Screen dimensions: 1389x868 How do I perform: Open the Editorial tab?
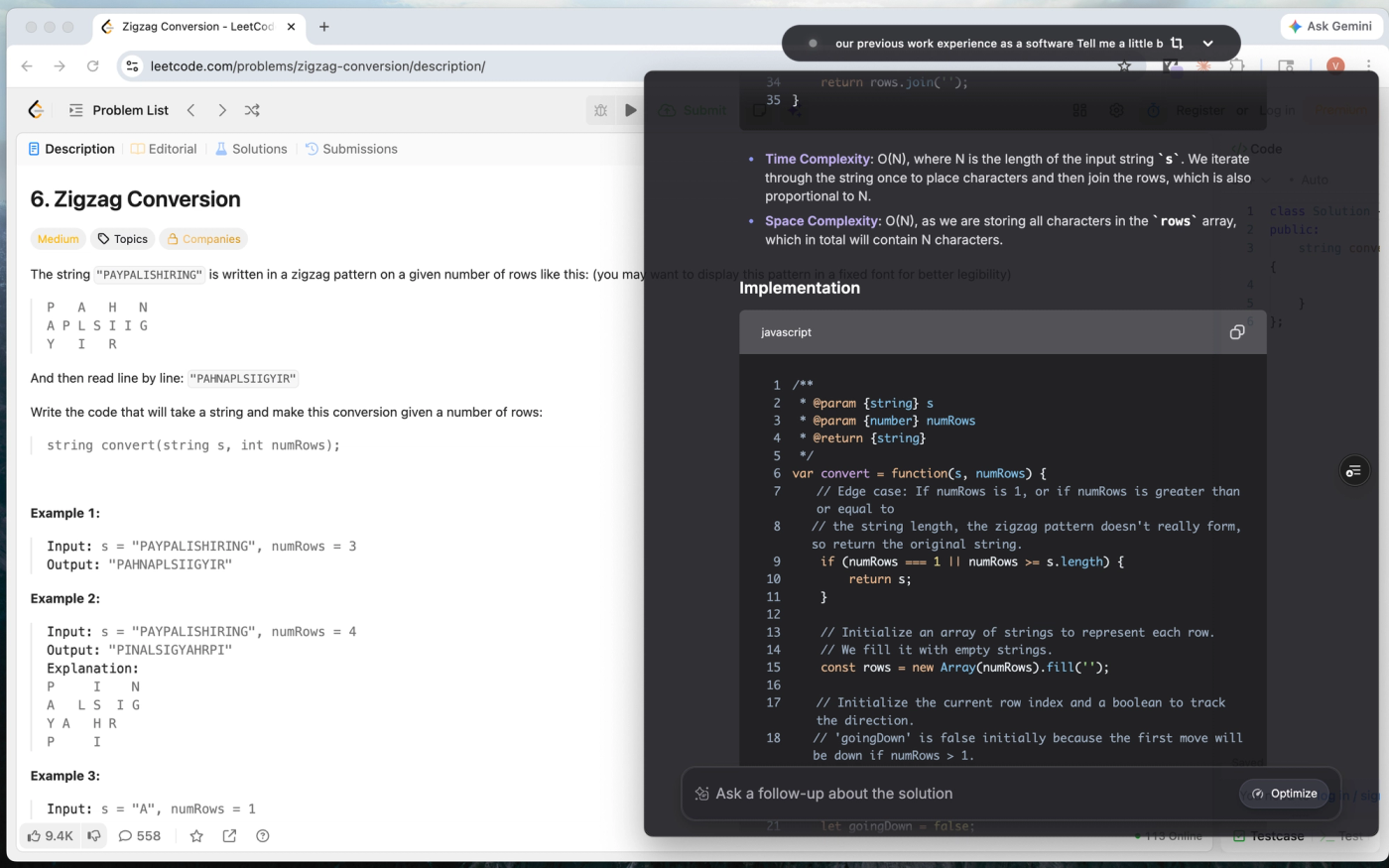[164, 149]
